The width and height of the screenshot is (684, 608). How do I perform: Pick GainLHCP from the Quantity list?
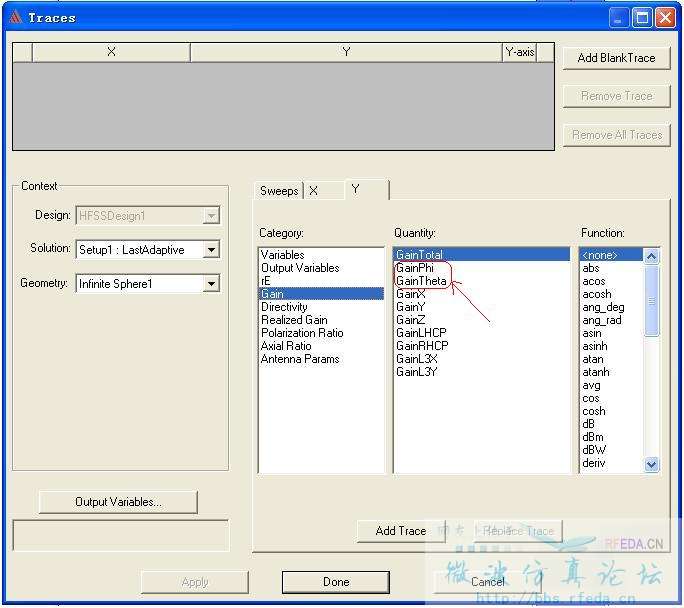[x=421, y=333]
